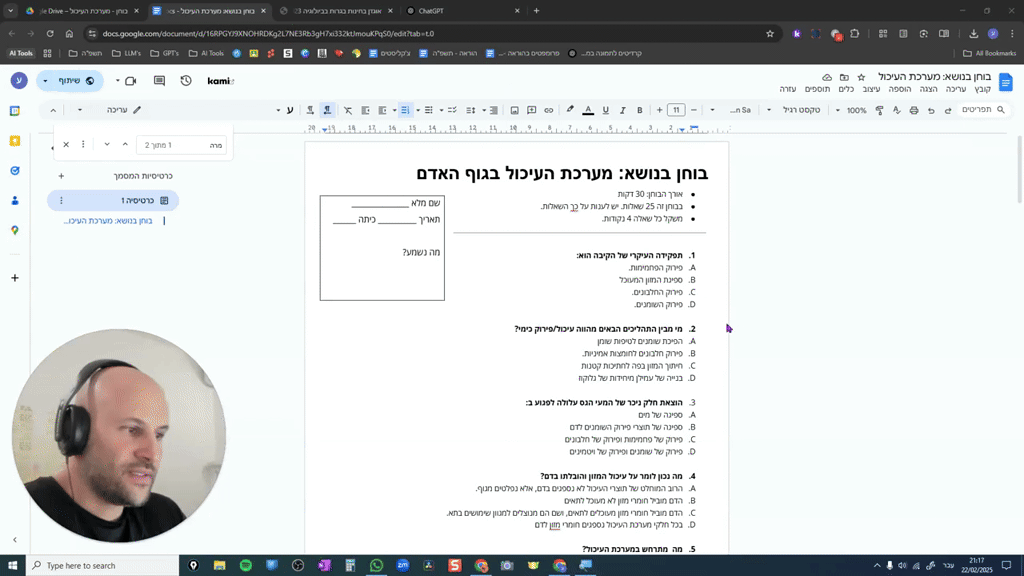
Task: Select the Print icon in the toolbar
Action: pyautogui.click(x=912, y=110)
